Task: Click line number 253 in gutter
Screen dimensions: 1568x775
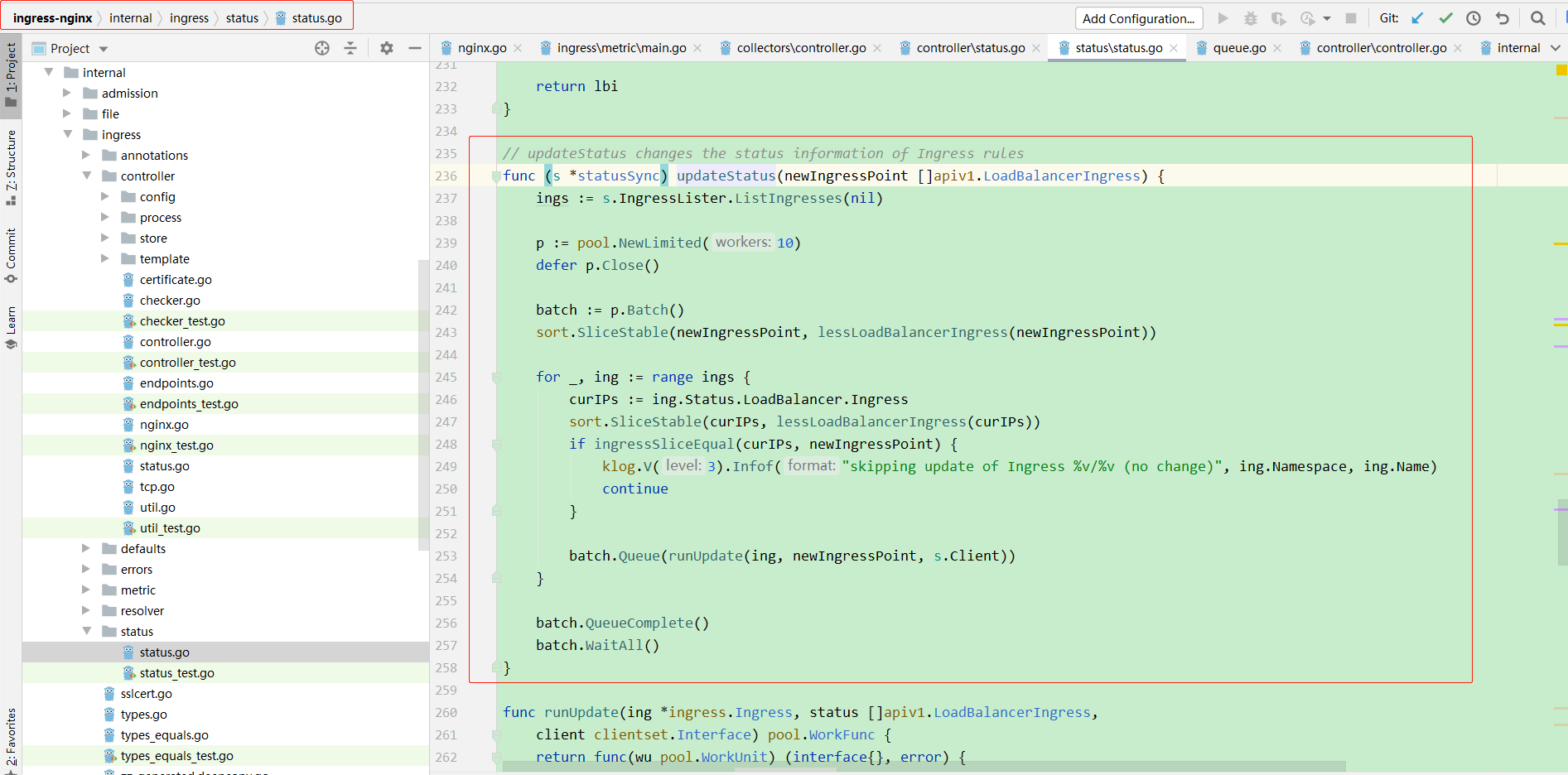Action: coord(446,556)
